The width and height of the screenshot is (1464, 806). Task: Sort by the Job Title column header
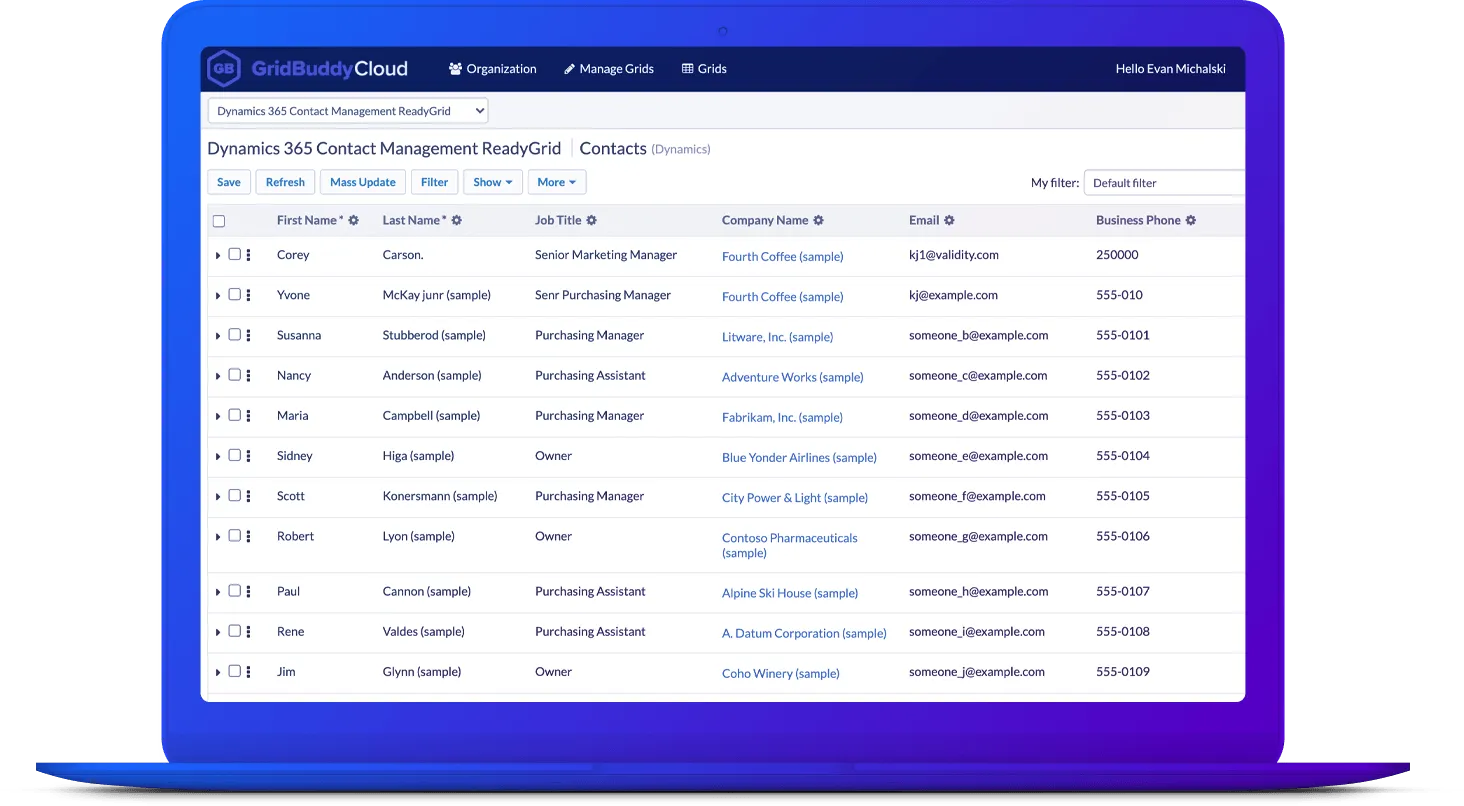click(x=558, y=220)
